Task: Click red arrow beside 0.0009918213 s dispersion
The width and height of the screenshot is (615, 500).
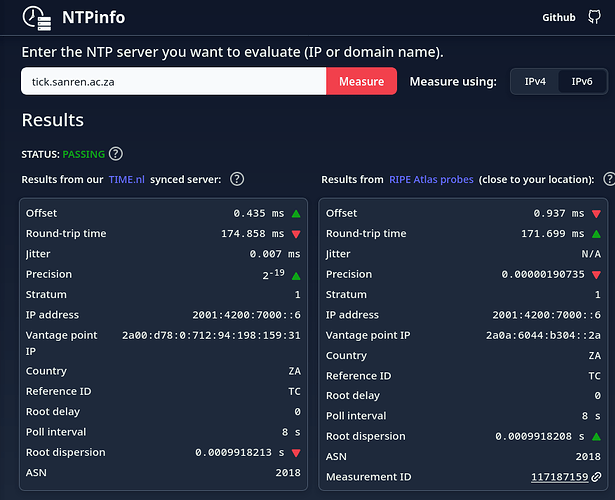Action: (296, 453)
